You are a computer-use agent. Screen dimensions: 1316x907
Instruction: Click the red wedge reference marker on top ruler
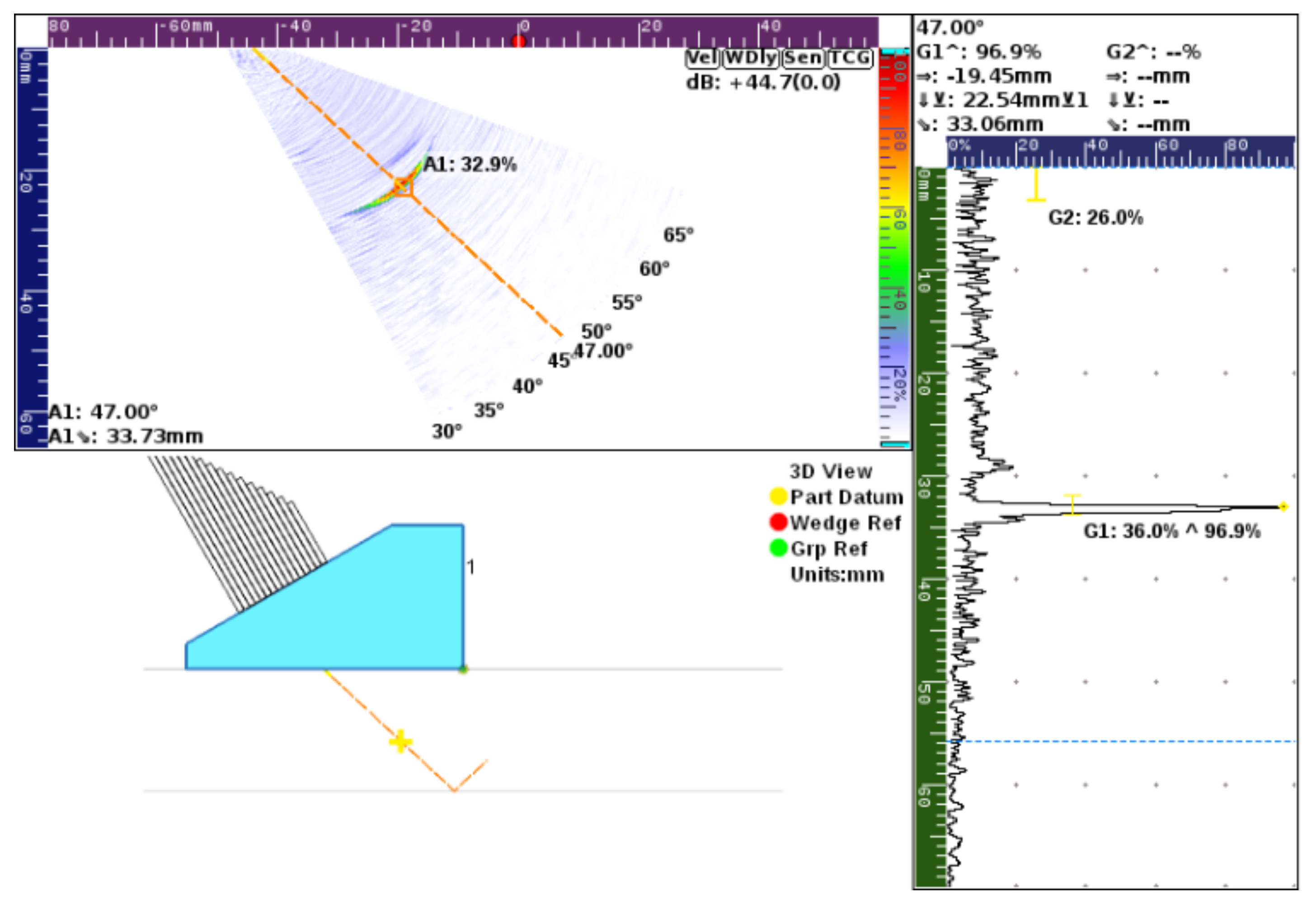click(x=518, y=41)
